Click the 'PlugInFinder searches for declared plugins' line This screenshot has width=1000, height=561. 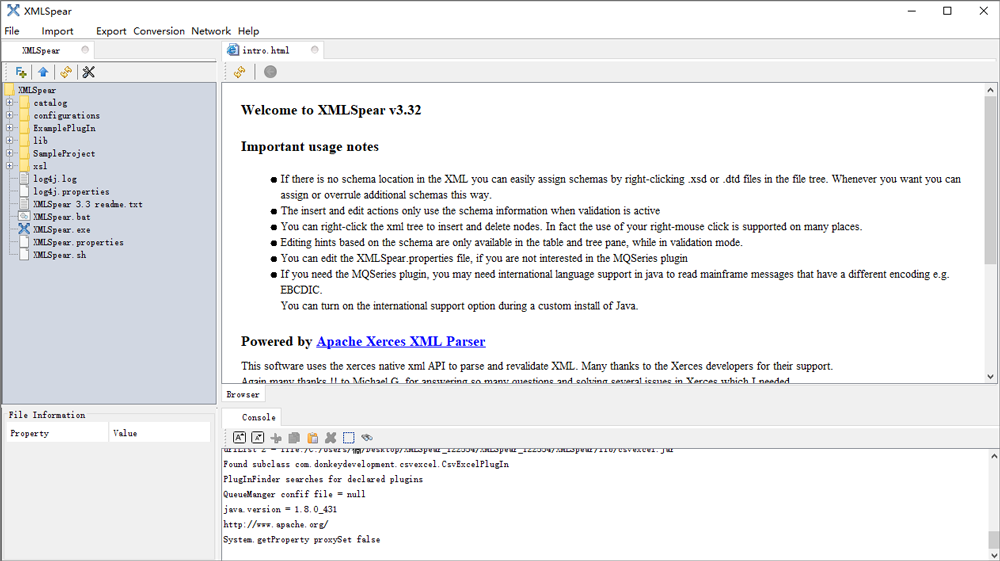(x=323, y=479)
